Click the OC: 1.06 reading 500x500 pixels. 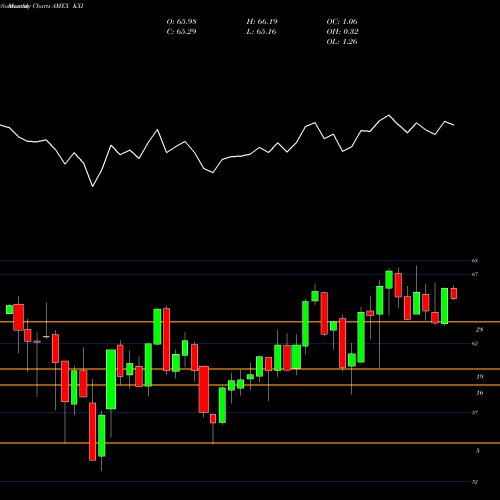pyautogui.click(x=342, y=22)
